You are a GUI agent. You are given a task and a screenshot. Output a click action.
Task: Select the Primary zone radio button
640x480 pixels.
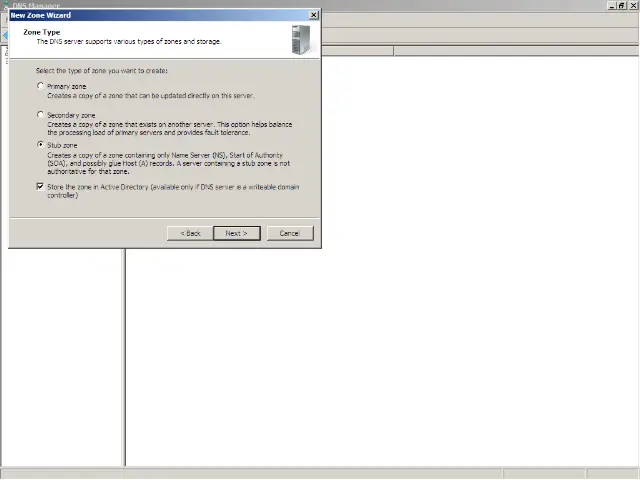[40, 86]
